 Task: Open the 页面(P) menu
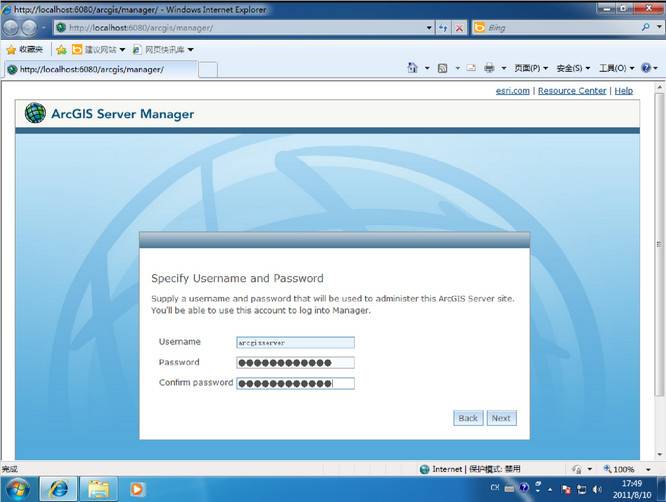[531, 68]
